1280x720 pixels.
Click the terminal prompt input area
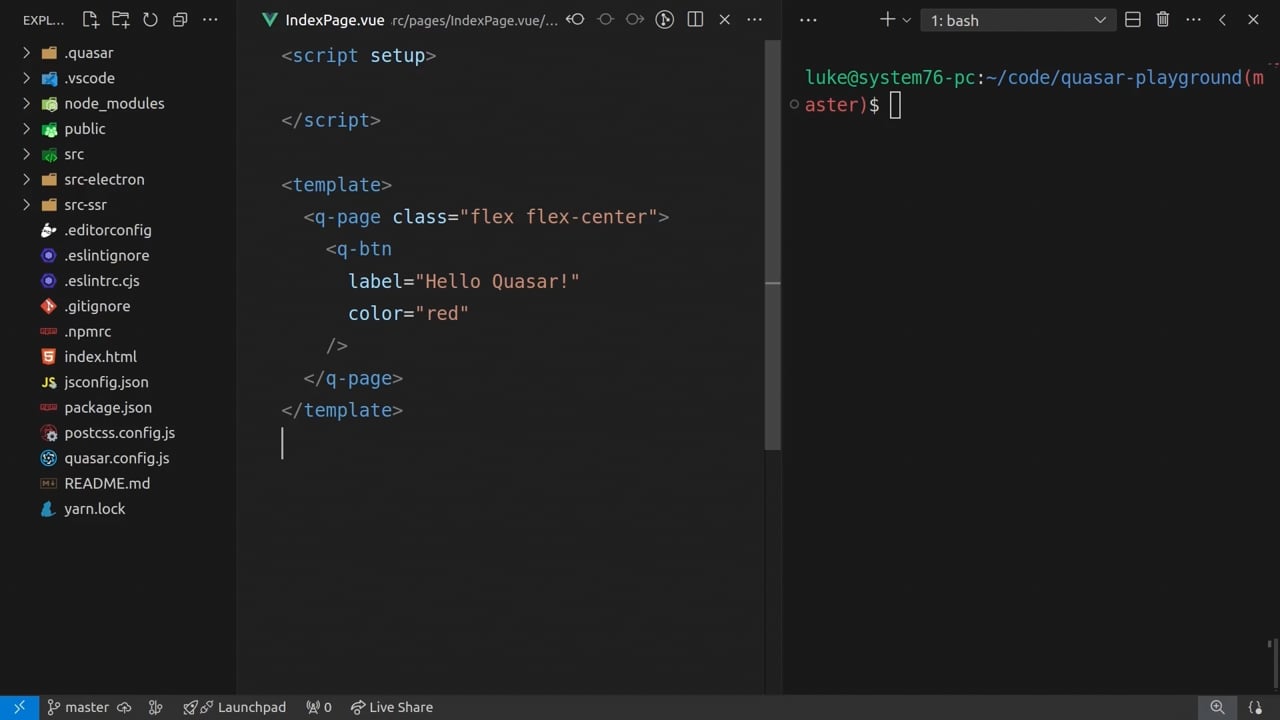[895, 105]
